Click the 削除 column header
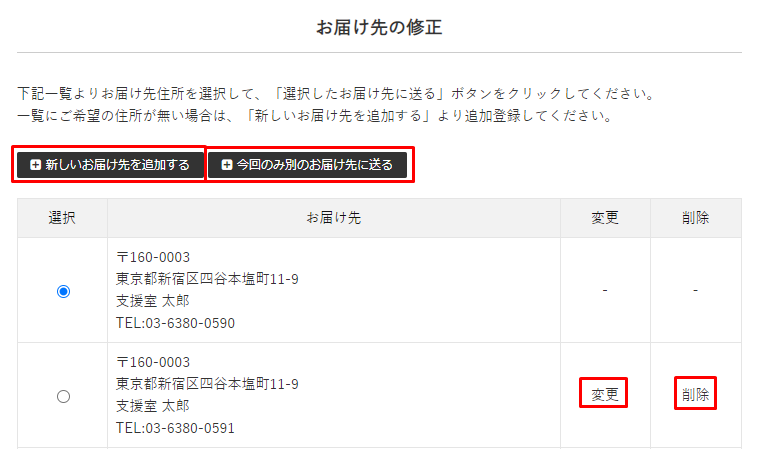The width and height of the screenshot is (770, 449). tap(695, 218)
